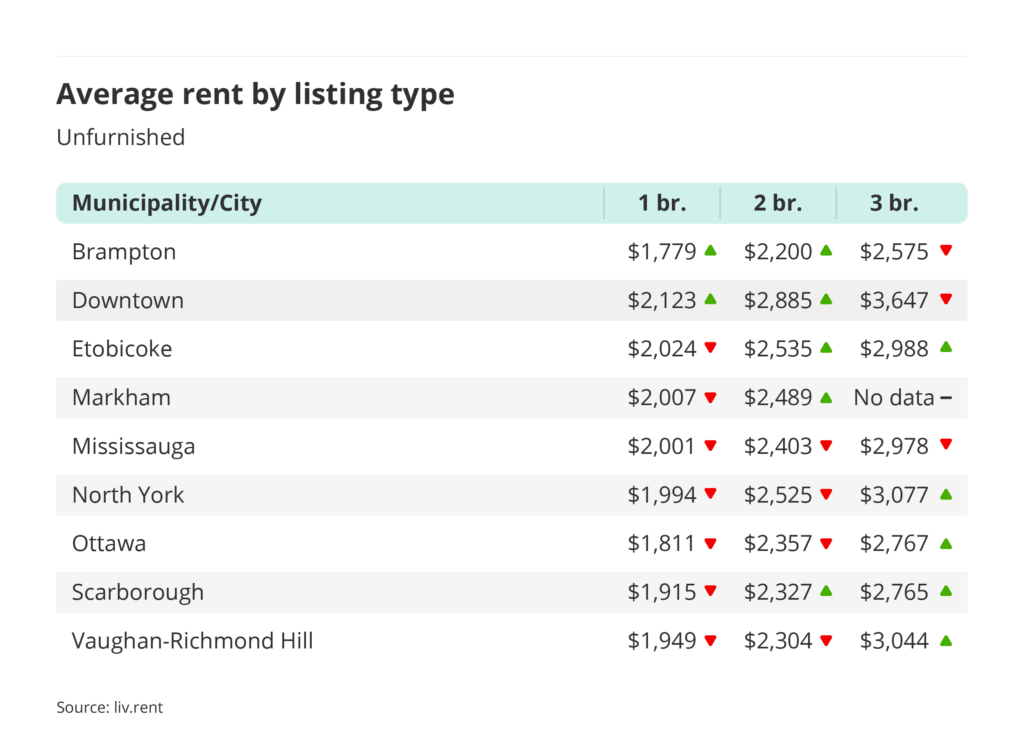
Task: Select the 2 br. column header
Action: pyautogui.click(x=778, y=203)
